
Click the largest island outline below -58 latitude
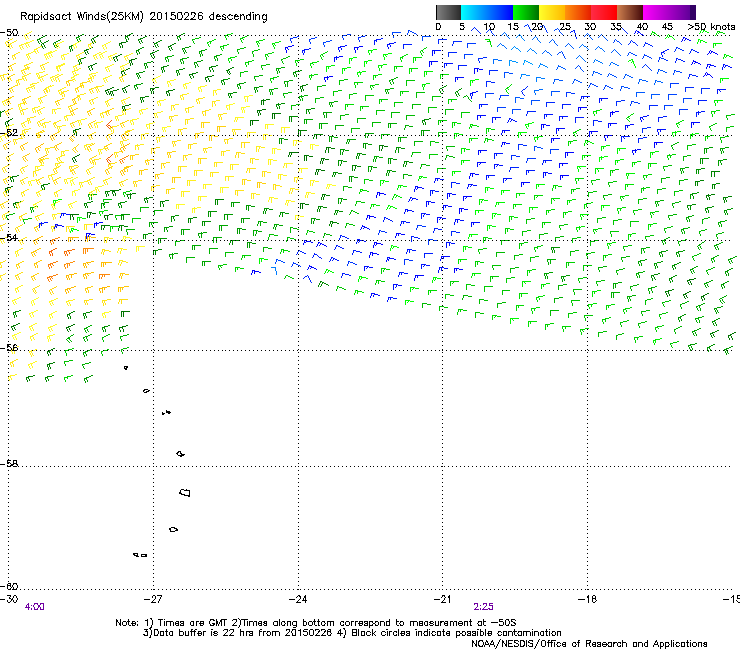[x=185, y=493]
